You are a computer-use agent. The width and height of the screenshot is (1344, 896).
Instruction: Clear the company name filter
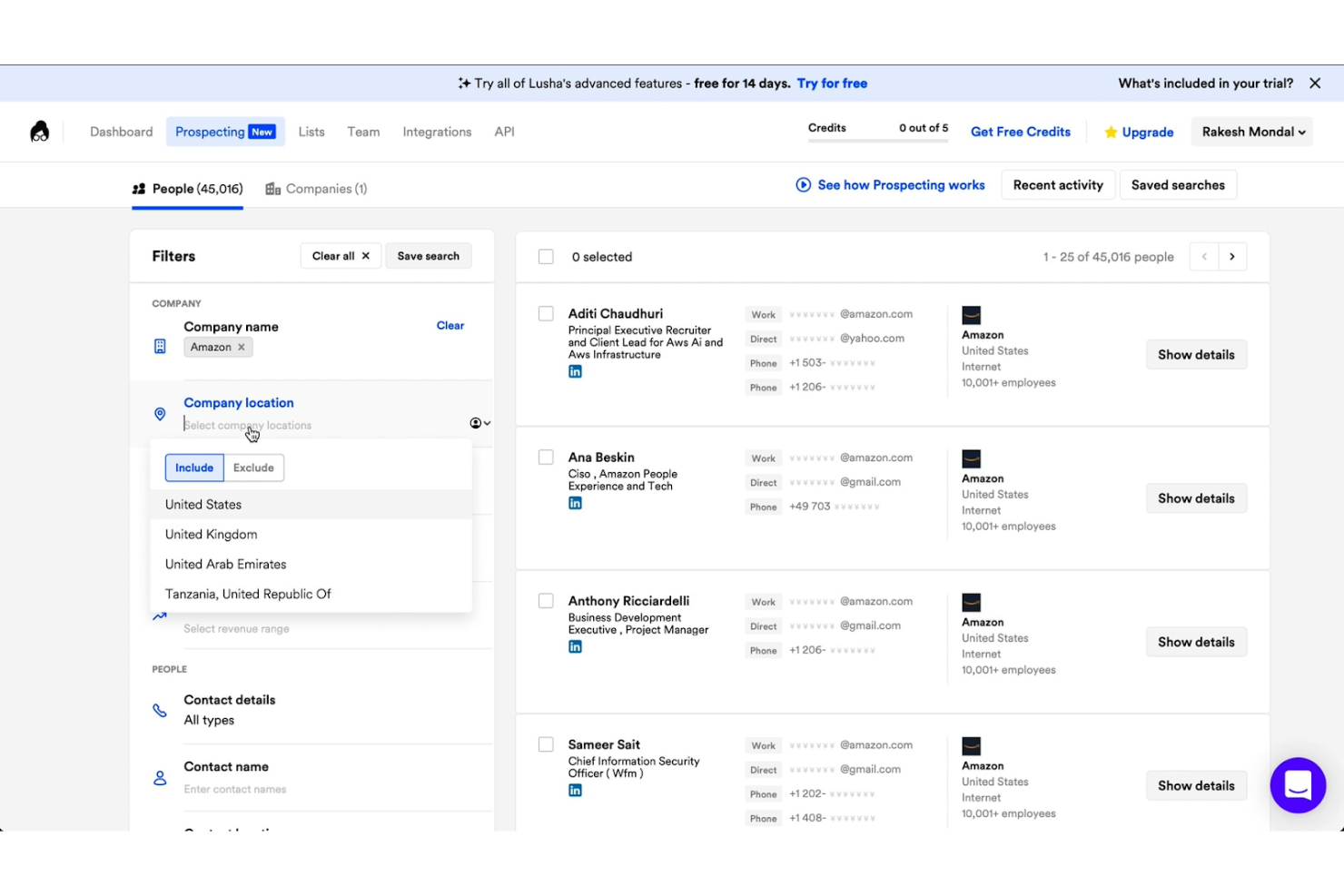(450, 326)
